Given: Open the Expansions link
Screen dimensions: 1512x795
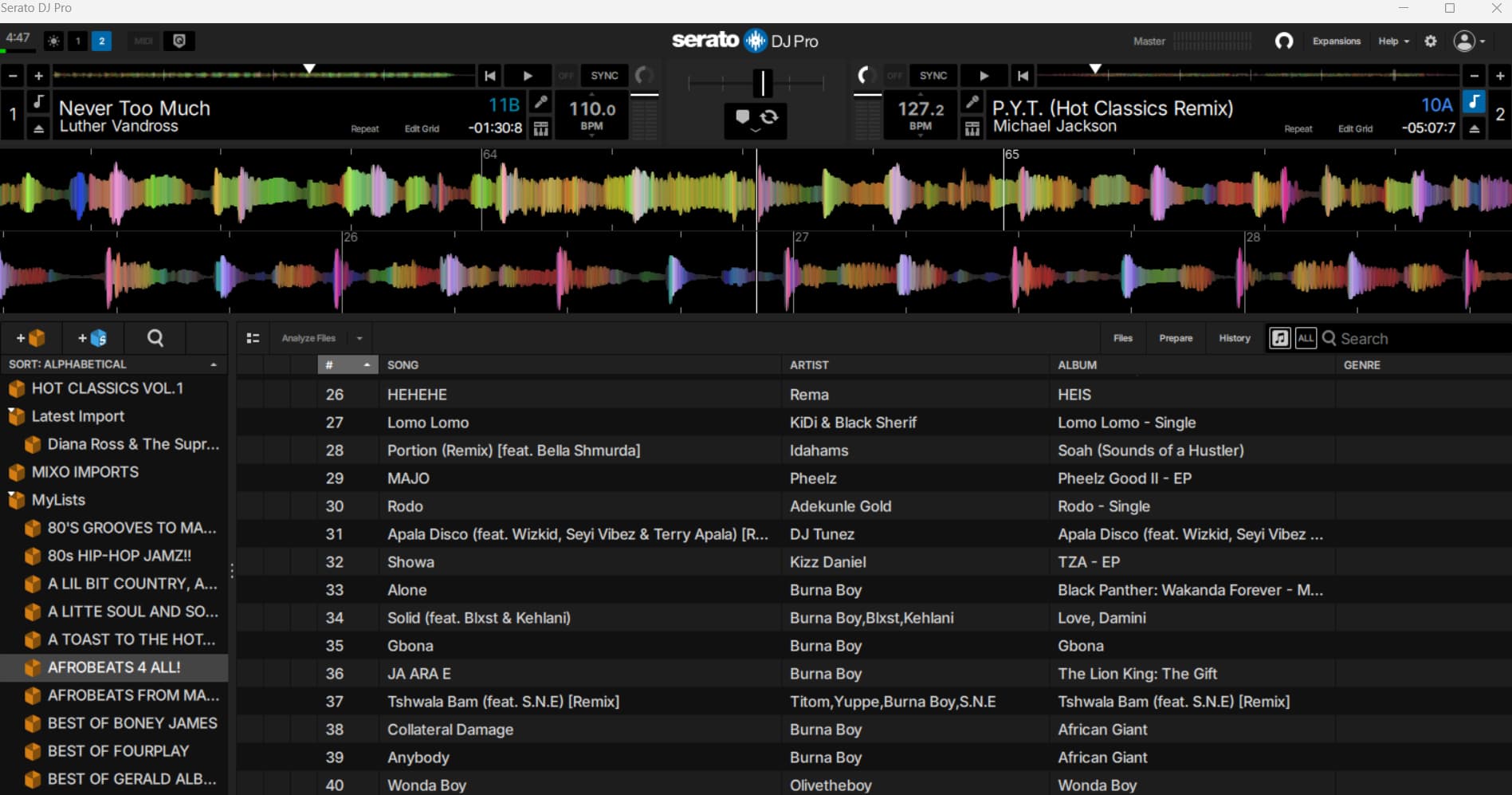Looking at the screenshot, I should (x=1336, y=41).
